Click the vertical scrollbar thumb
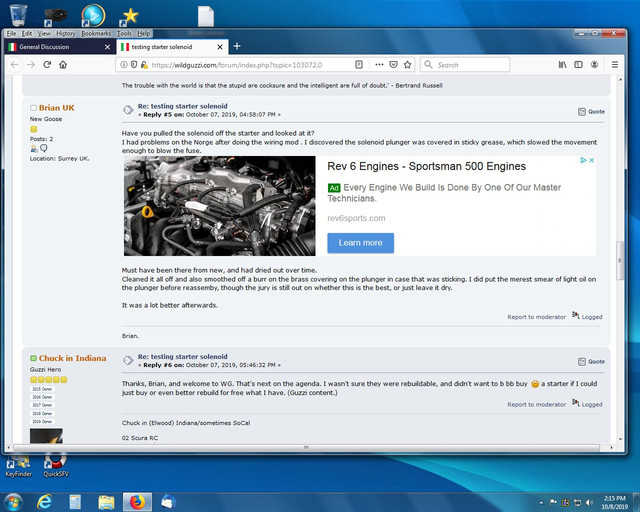The height and width of the screenshot is (512, 640). 620,260
